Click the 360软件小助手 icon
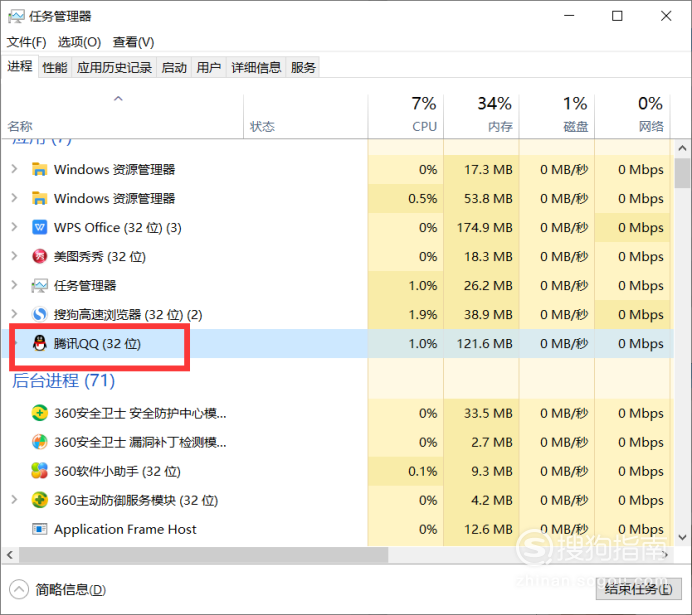Viewport: 692px width, 615px height. (x=39, y=471)
